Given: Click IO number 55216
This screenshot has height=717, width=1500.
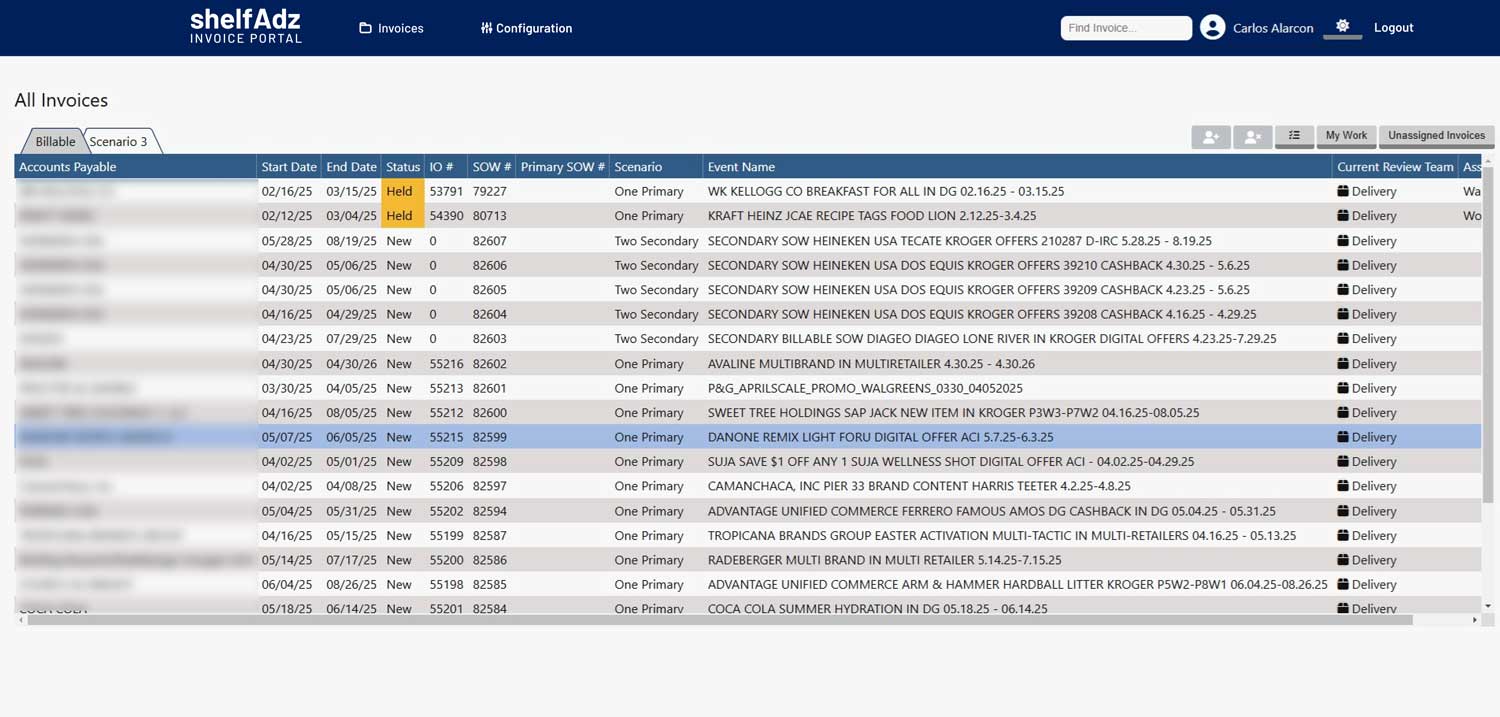Looking at the screenshot, I should [446, 364].
